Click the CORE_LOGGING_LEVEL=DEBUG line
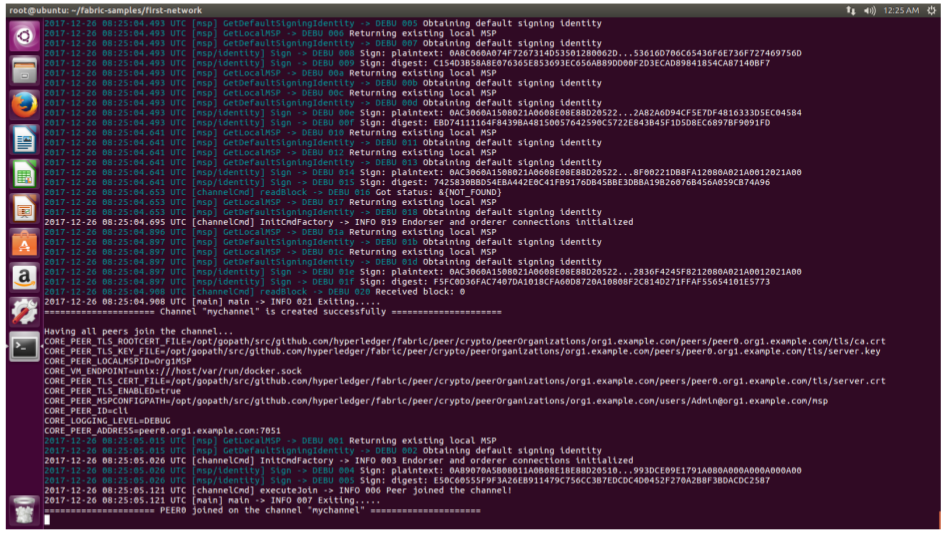This screenshot has width=948, height=533. point(107,421)
